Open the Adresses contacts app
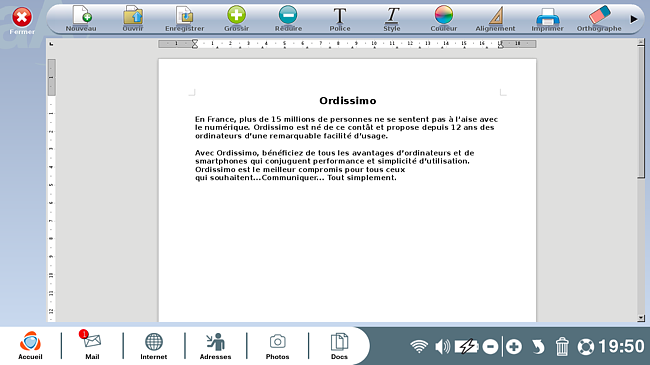The height and width of the screenshot is (365, 650). click(216, 346)
